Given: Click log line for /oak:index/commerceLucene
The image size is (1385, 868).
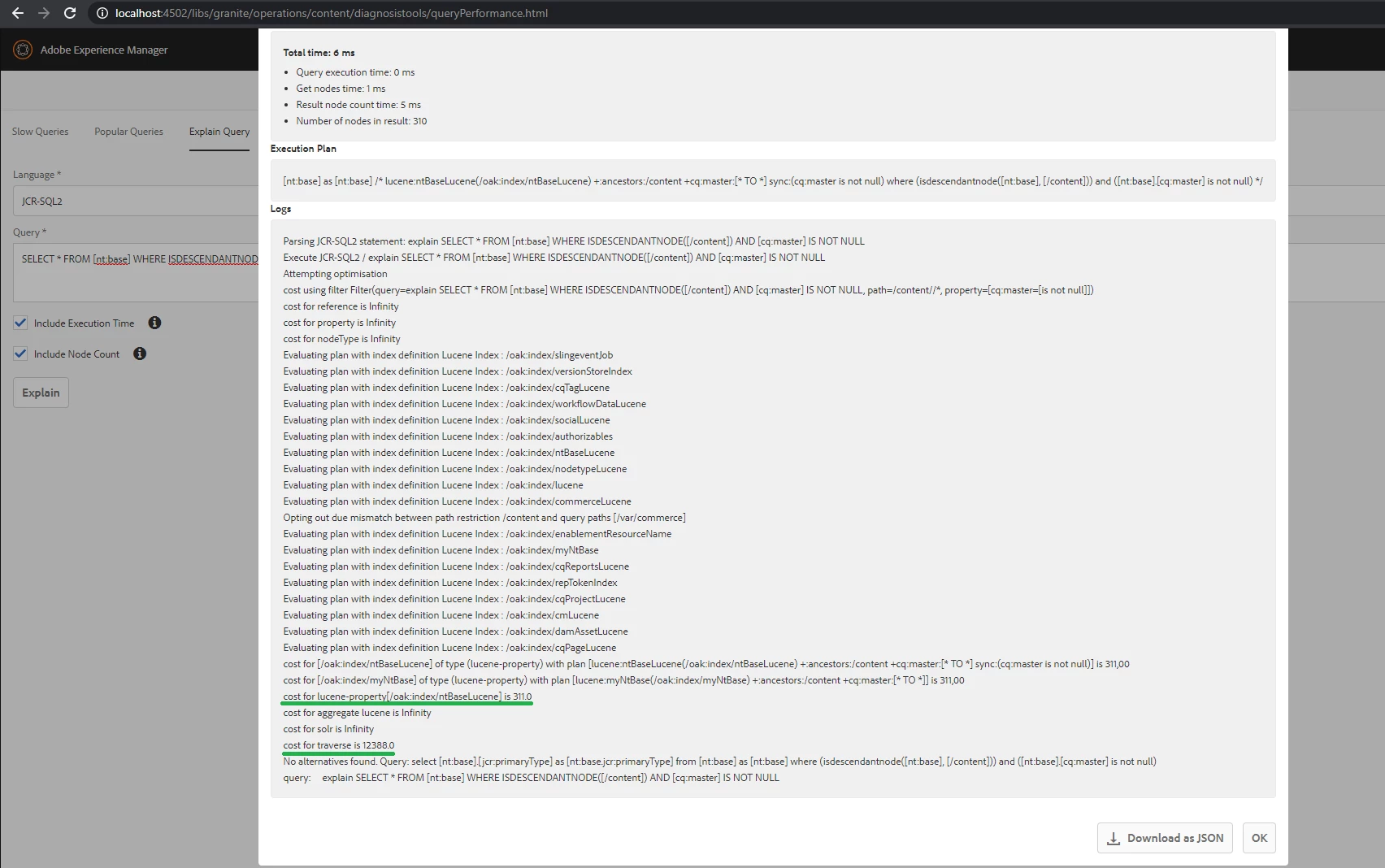Looking at the screenshot, I should (457, 501).
